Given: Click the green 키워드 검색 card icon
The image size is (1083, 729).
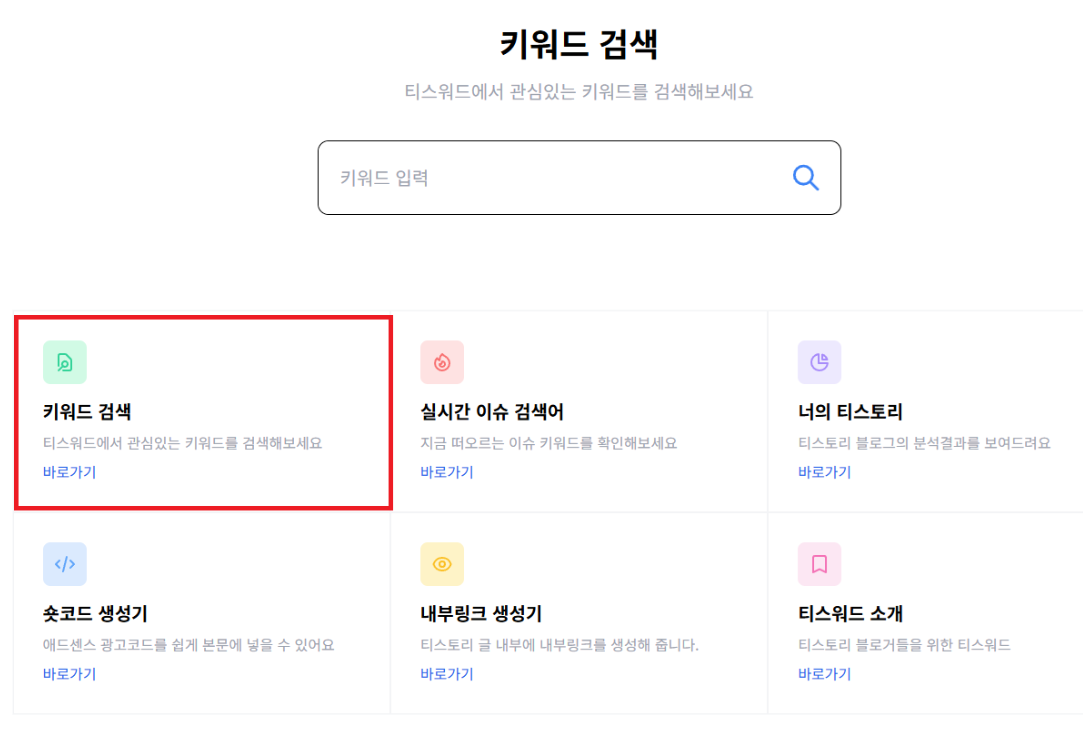Looking at the screenshot, I should 65,362.
